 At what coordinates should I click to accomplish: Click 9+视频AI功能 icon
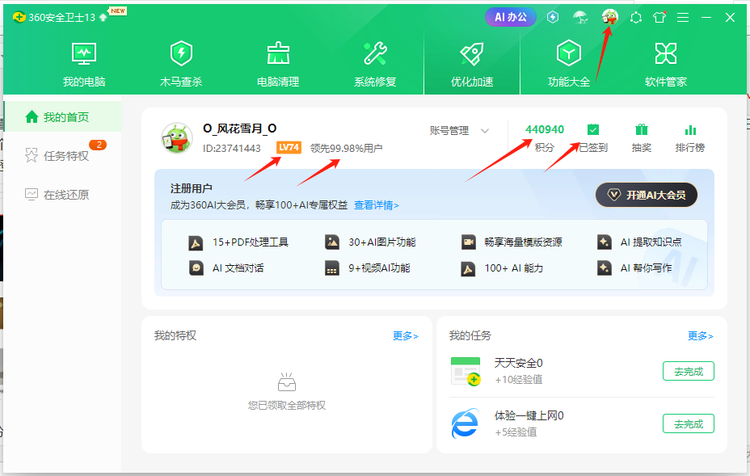(x=332, y=268)
